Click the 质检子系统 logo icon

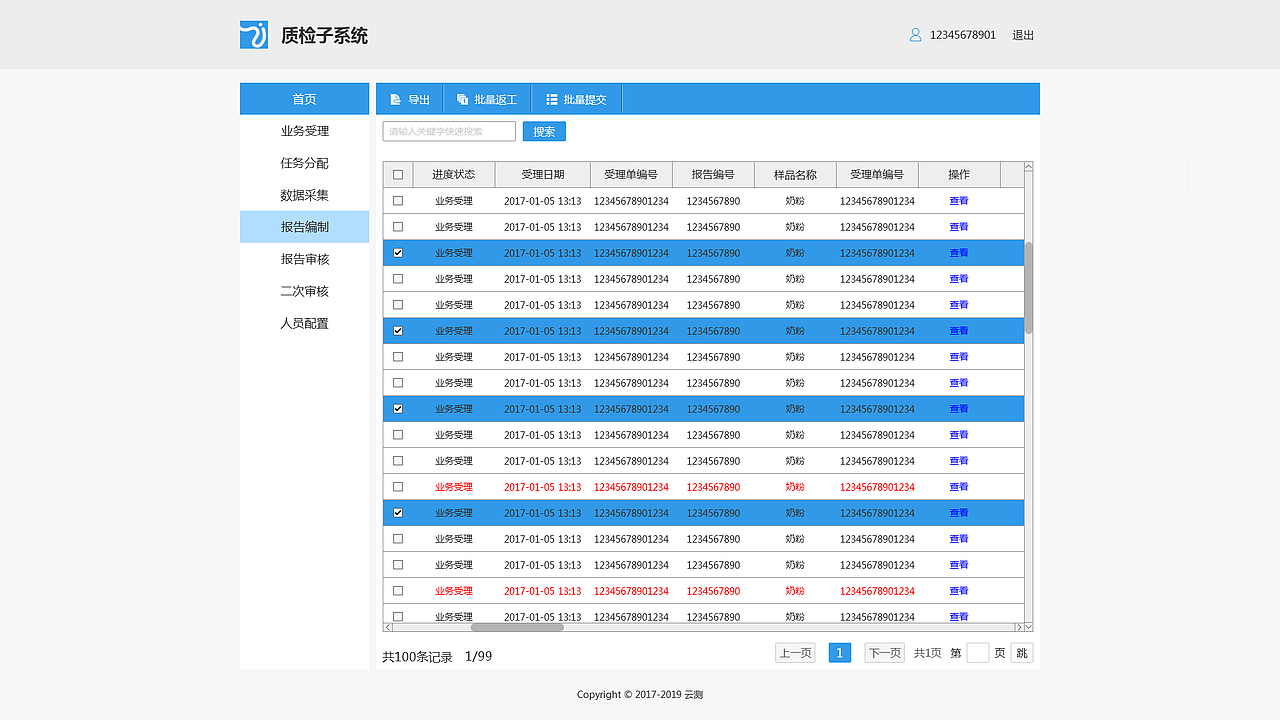253,34
